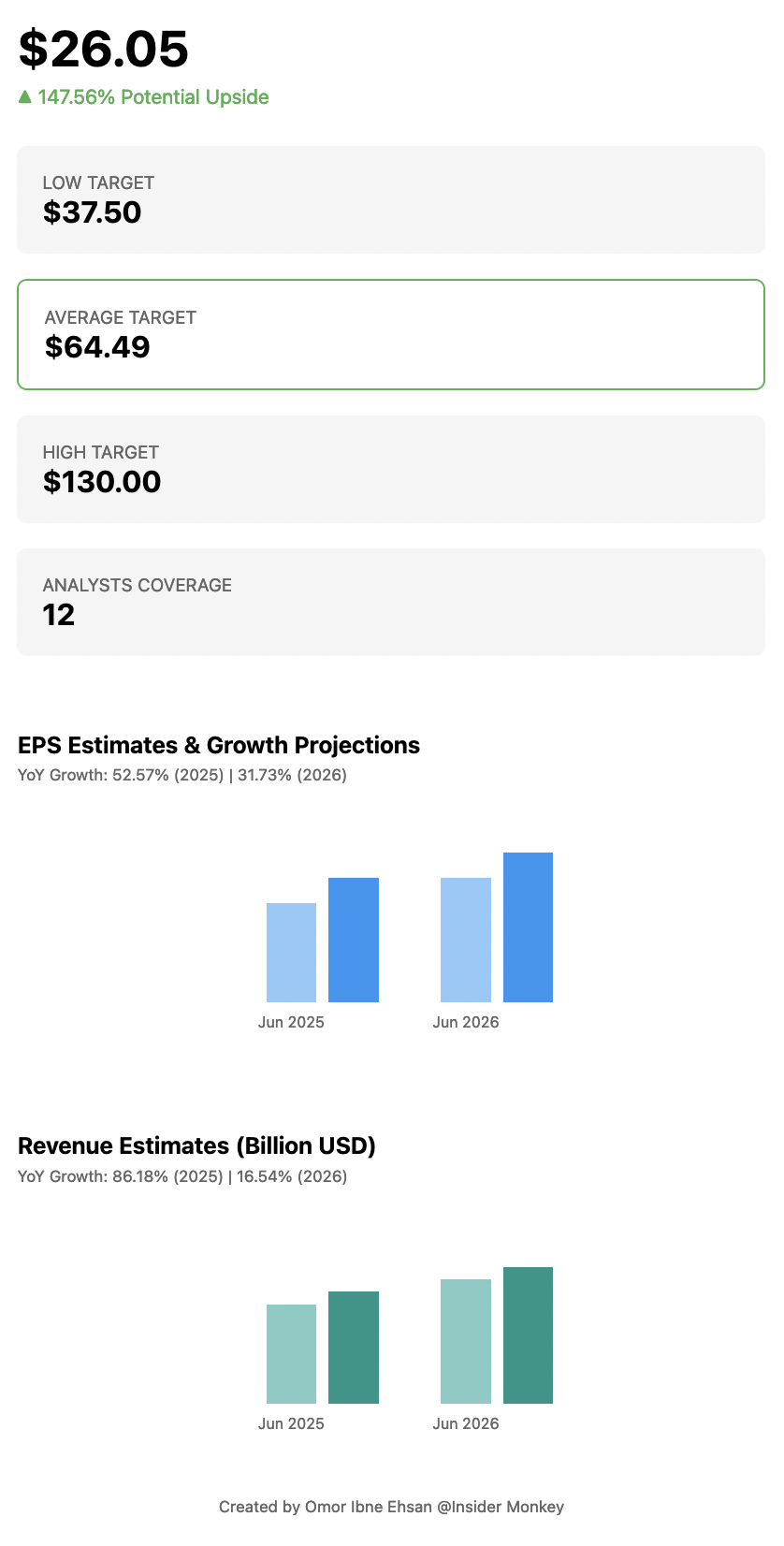The width and height of the screenshot is (784, 1546).
Task: Select the dark teal Jun 2026 revenue bar
Action: coord(528,1335)
